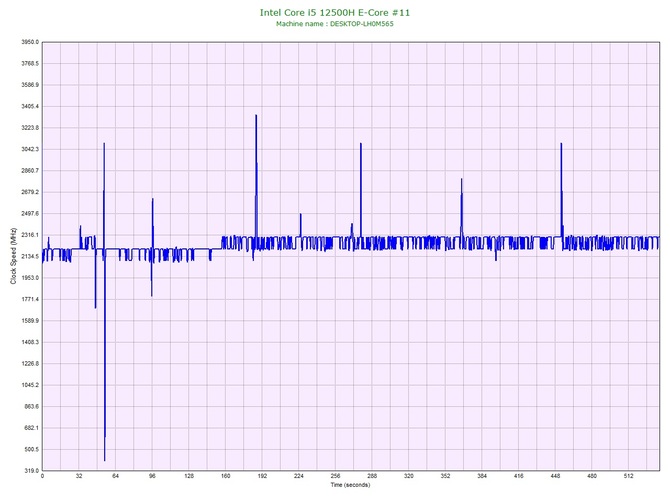Click the y-axis value 3405.4
This screenshot has height=502, width=670.
click(30, 106)
